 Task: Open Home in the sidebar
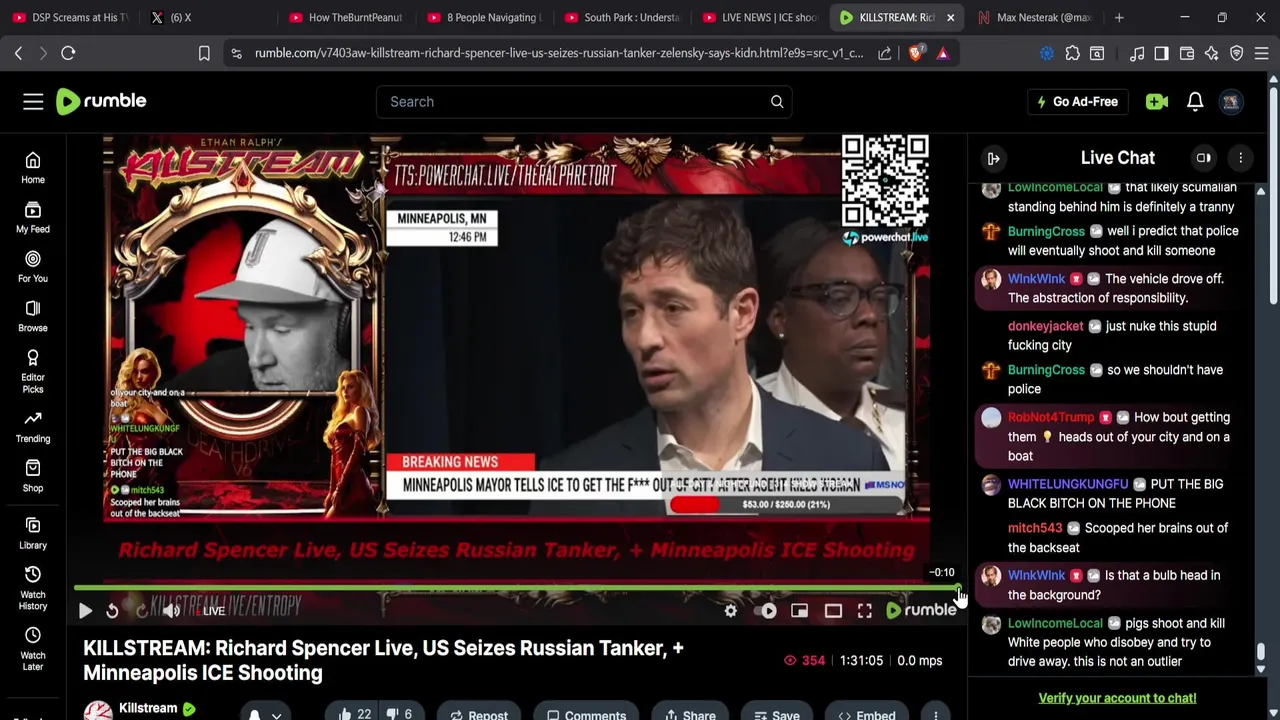[33, 168]
